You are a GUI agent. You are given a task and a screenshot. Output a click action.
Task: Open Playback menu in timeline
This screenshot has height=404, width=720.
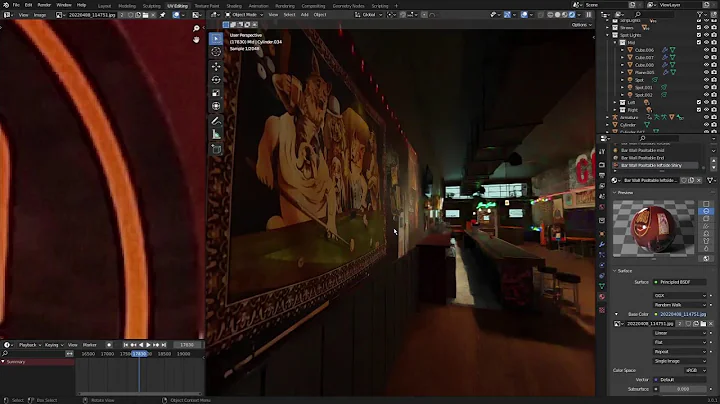(29, 345)
